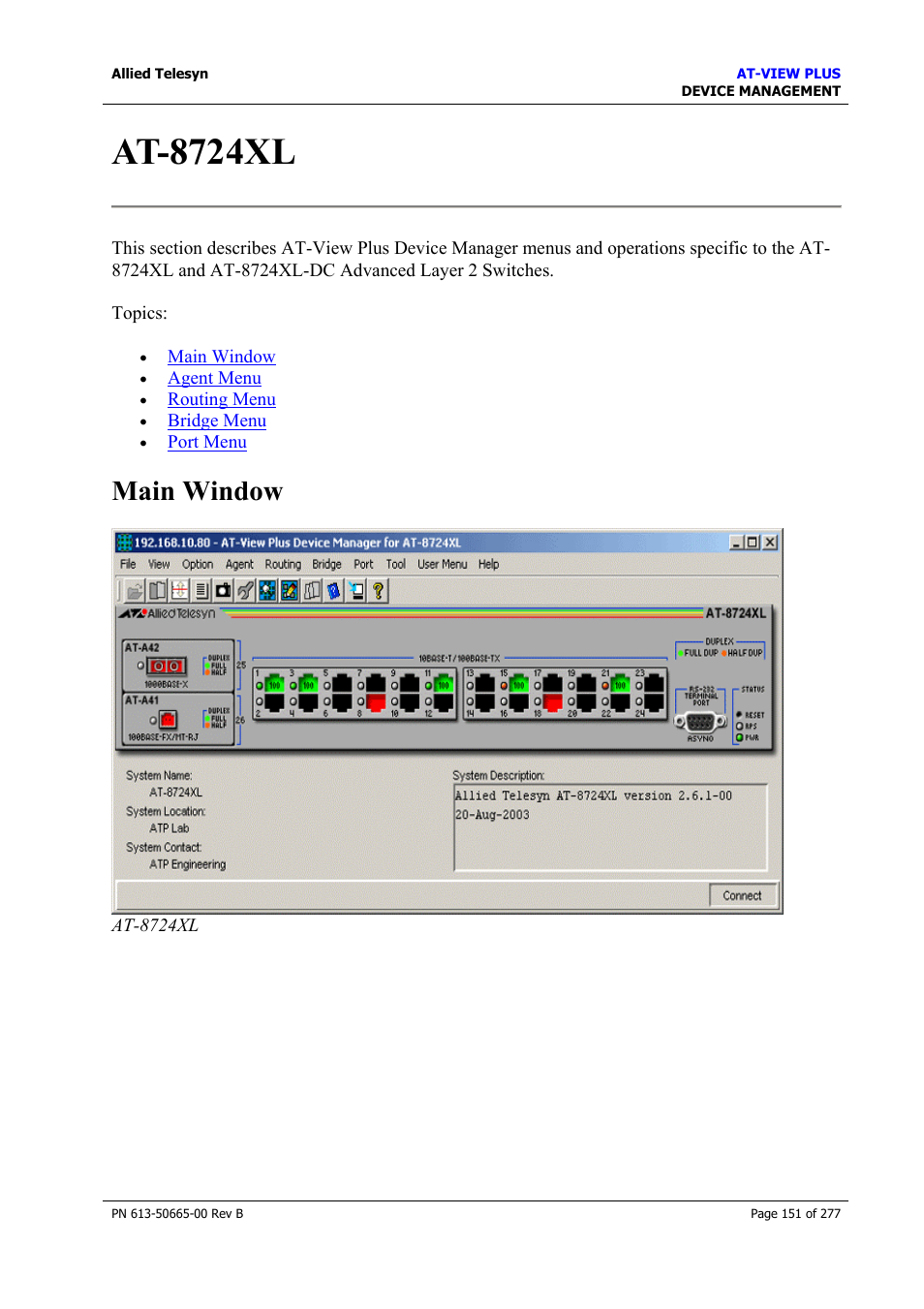Click the monitor terminal toolbar icon
Image resolution: width=924 pixels, height=1309 pixels.
tap(356, 590)
